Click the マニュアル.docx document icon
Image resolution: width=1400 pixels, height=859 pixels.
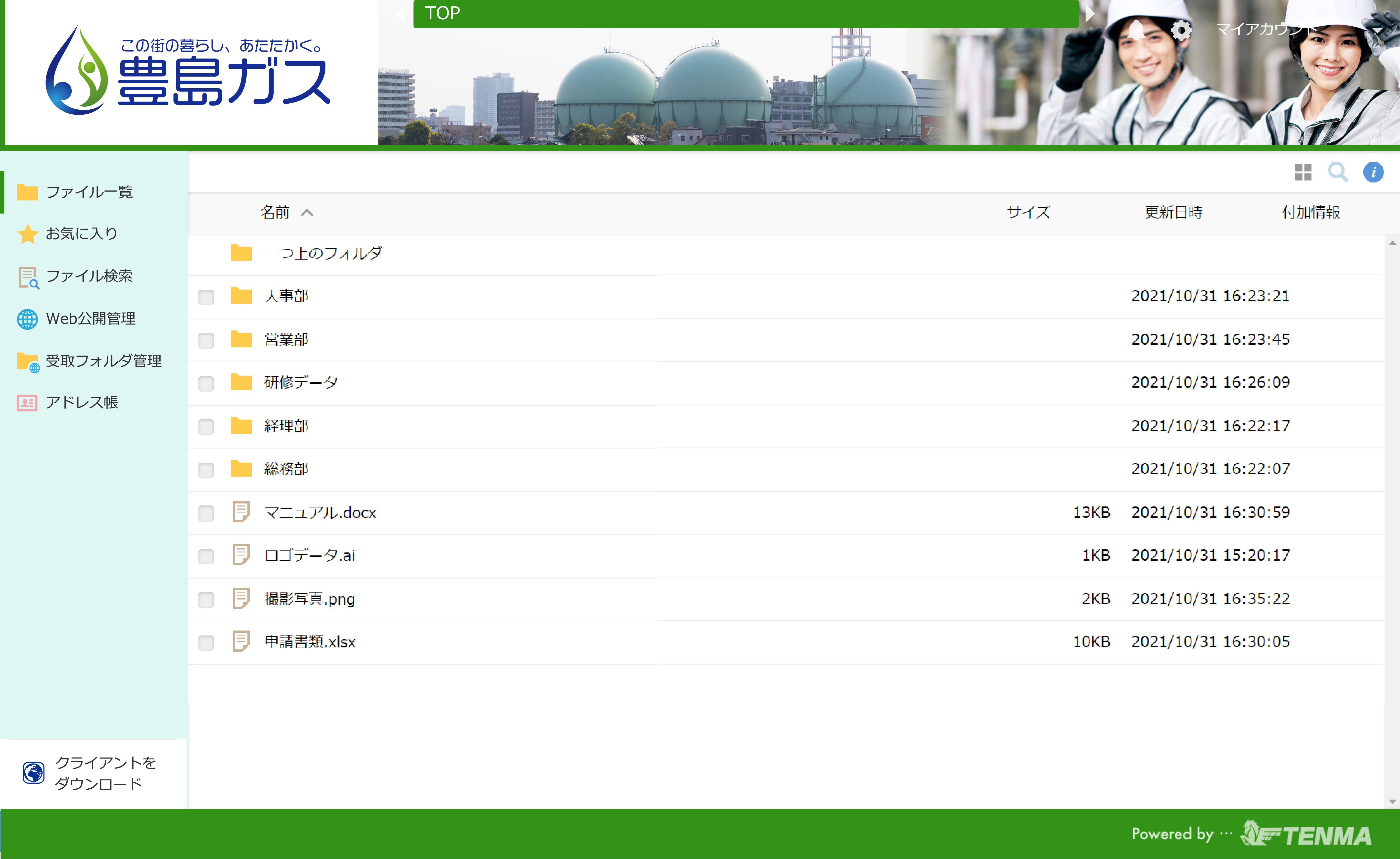241,512
